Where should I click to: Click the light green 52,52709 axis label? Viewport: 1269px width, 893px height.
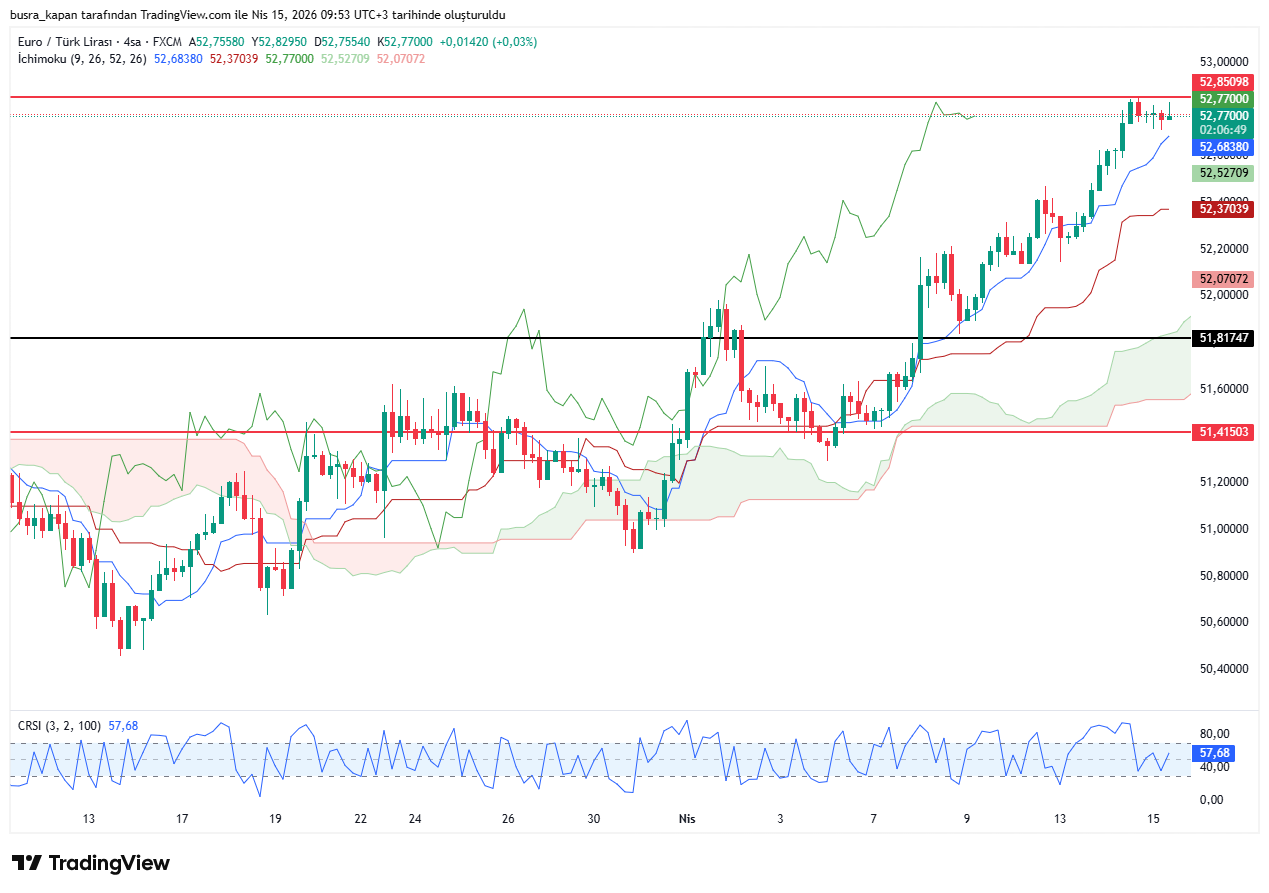[1223, 173]
